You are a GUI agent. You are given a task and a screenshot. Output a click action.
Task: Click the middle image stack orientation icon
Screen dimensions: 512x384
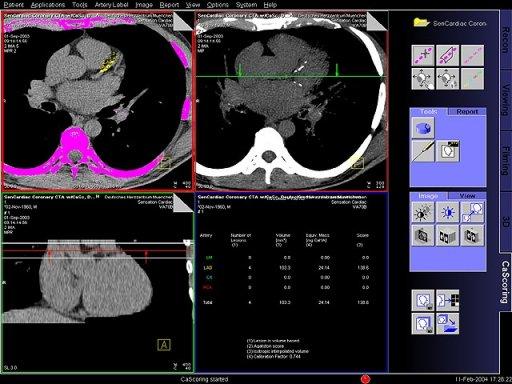click(x=447, y=236)
